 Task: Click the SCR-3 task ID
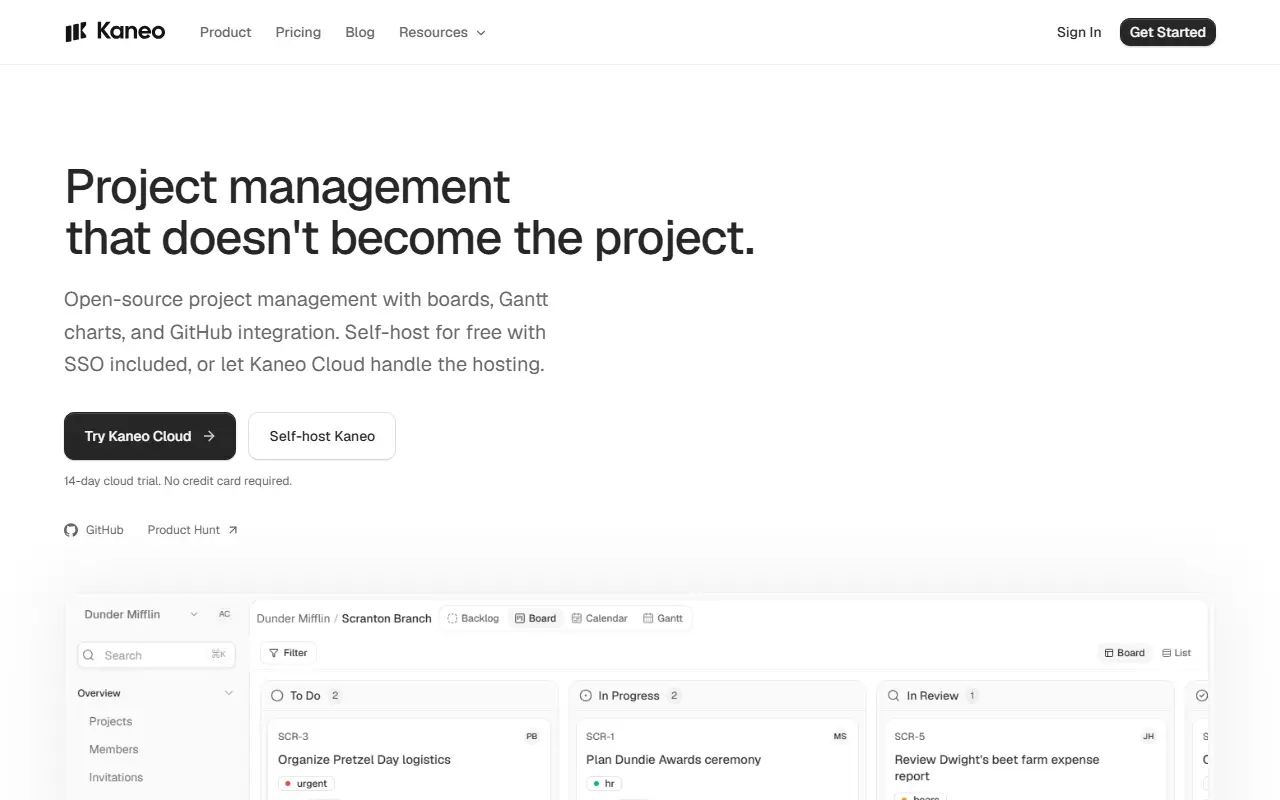pyautogui.click(x=293, y=737)
